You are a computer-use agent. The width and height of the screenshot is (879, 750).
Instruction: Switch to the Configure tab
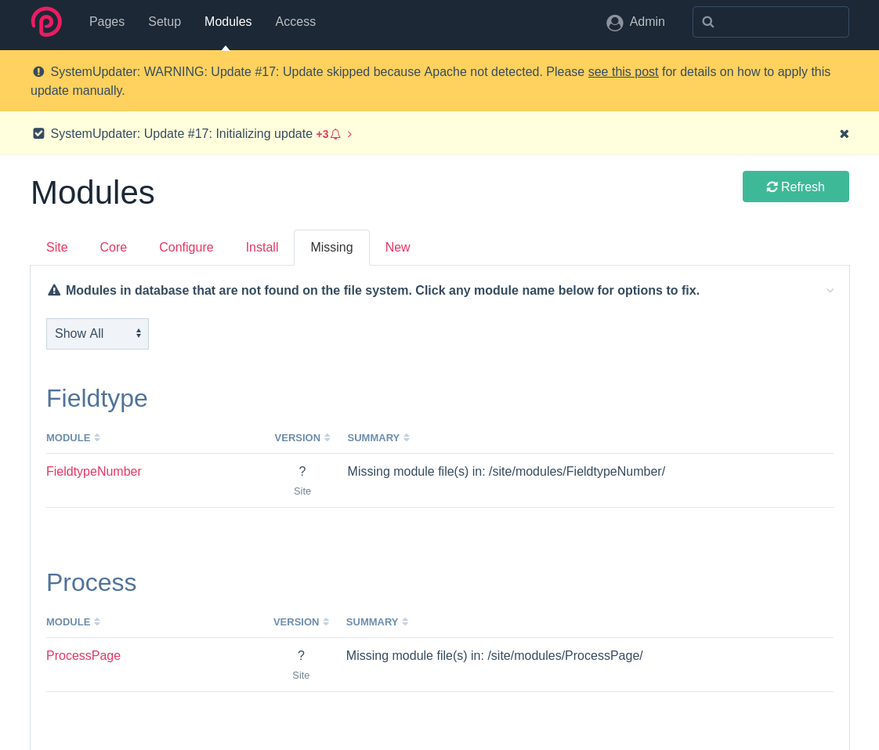tap(186, 248)
